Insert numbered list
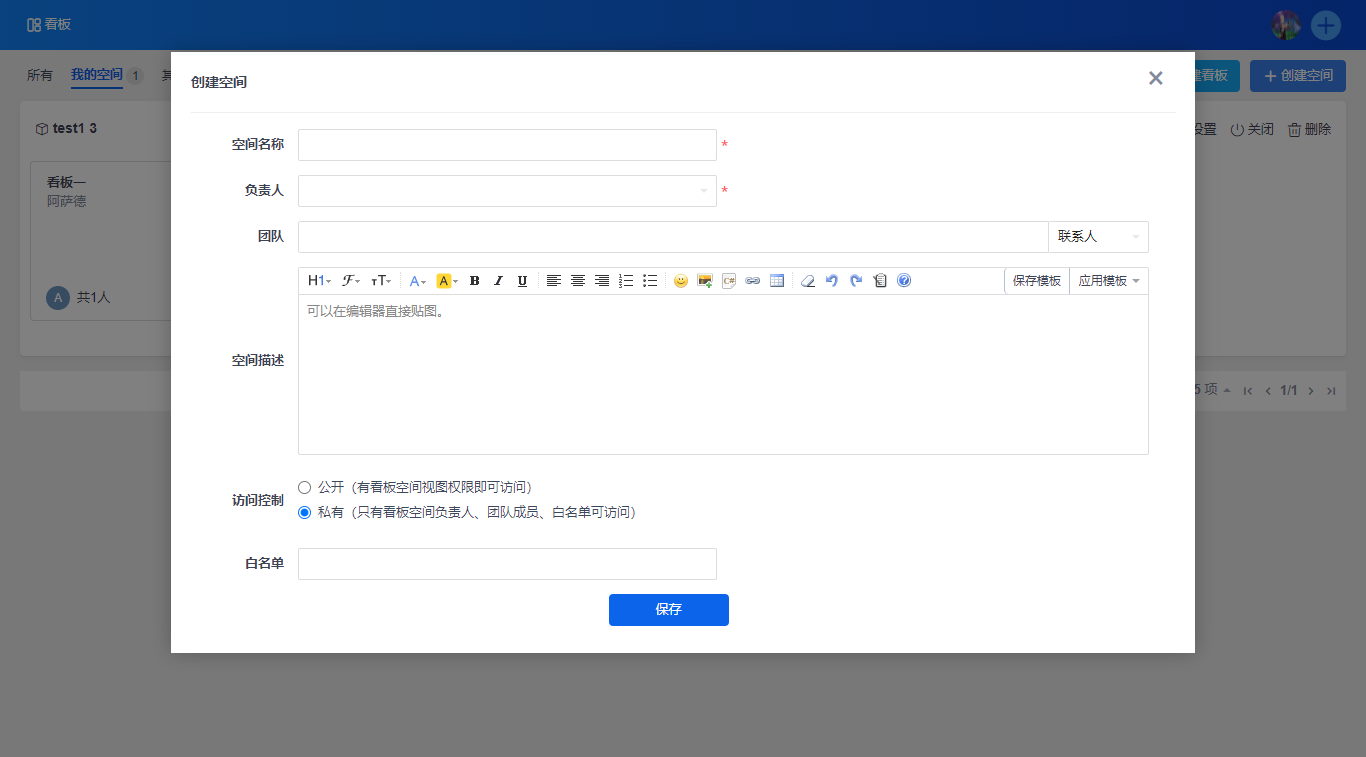The height and width of the screenshot is (757, 1366). [626, 281]
